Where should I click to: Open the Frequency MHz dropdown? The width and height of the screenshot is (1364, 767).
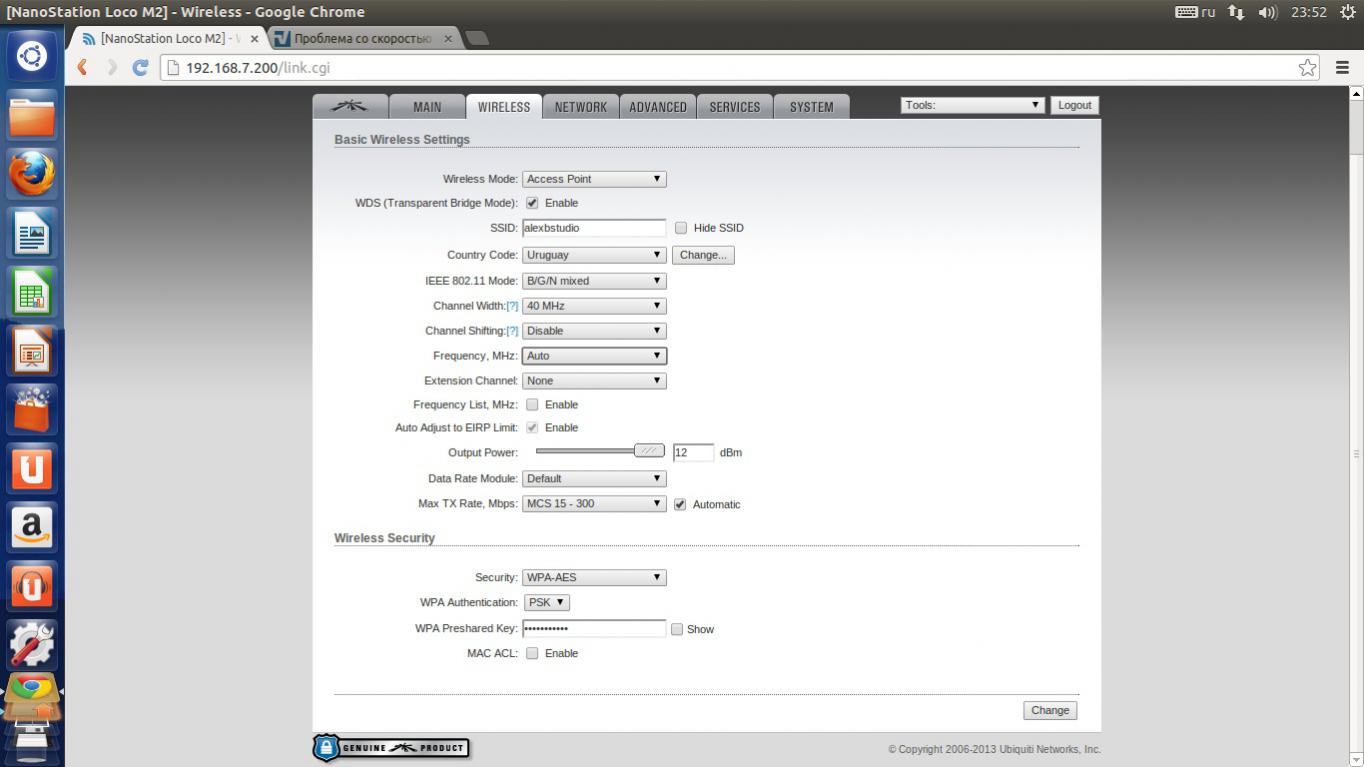click(594, 356)
